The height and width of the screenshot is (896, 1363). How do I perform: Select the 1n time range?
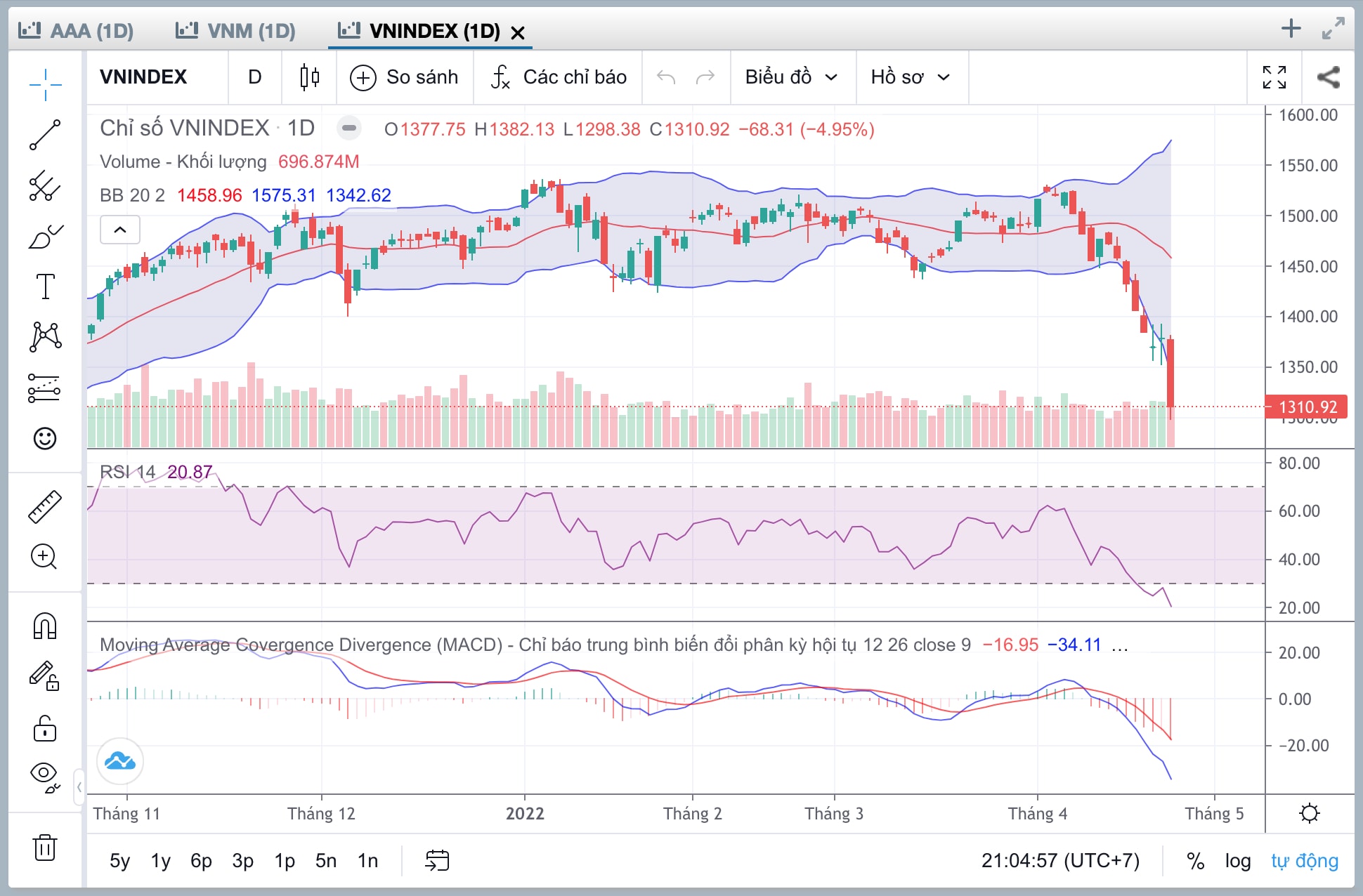tap(367, 860)
